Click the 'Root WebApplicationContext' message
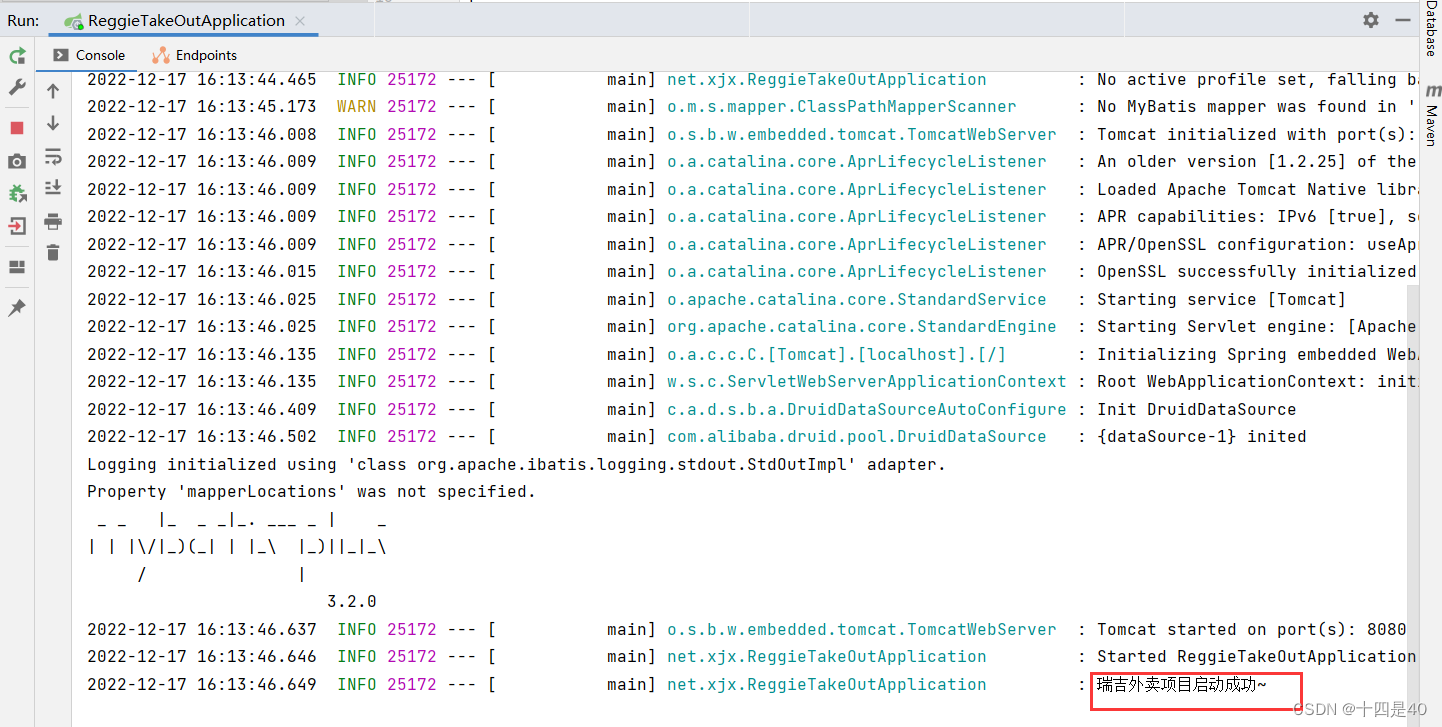 pos(1257,382)
